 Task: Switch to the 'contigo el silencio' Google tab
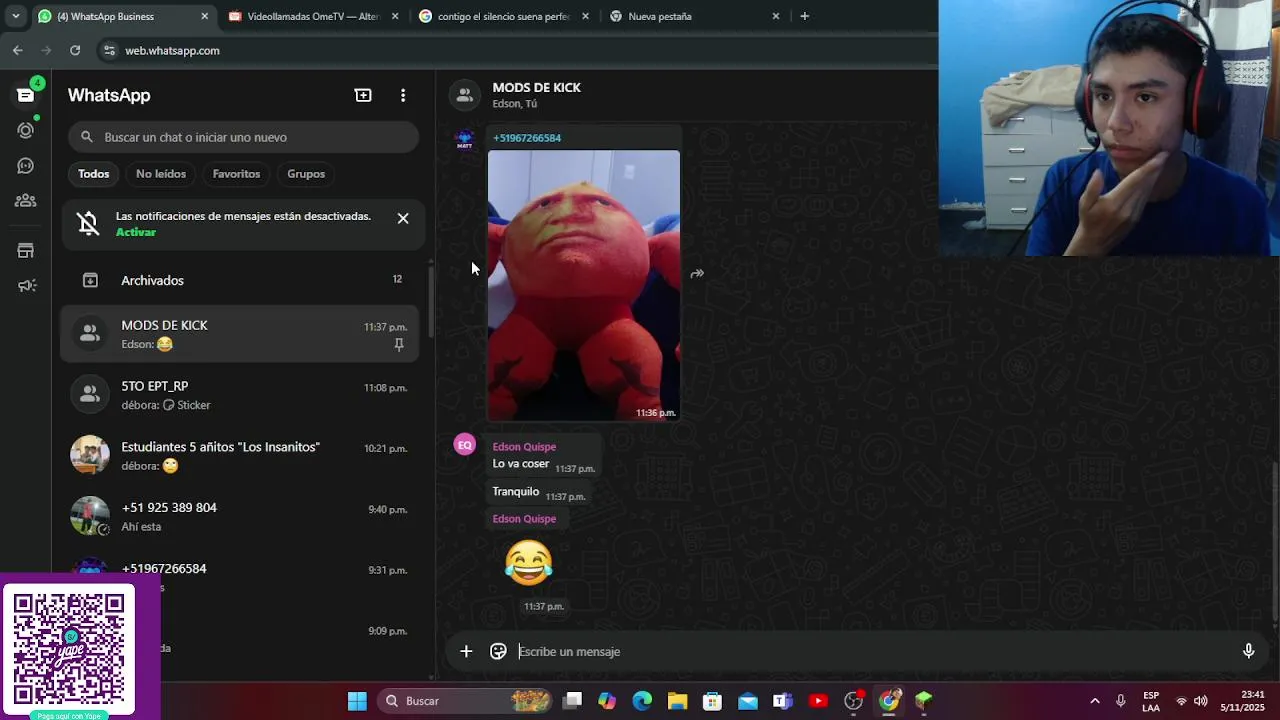pyautogui.click(x=504, y=16)
